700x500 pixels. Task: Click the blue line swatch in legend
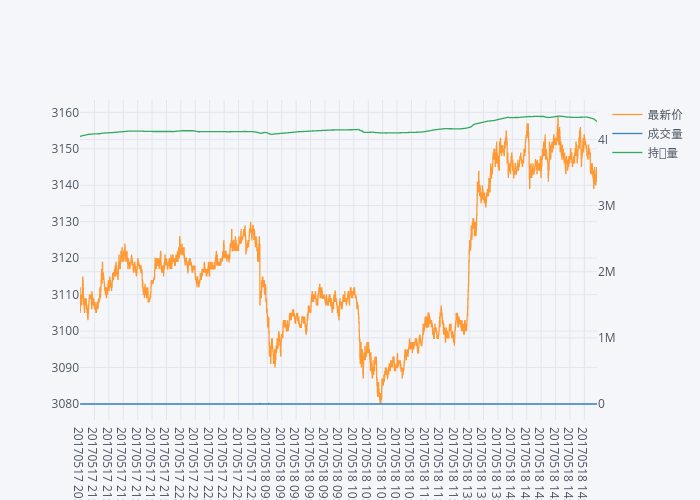tap(627, 134)
